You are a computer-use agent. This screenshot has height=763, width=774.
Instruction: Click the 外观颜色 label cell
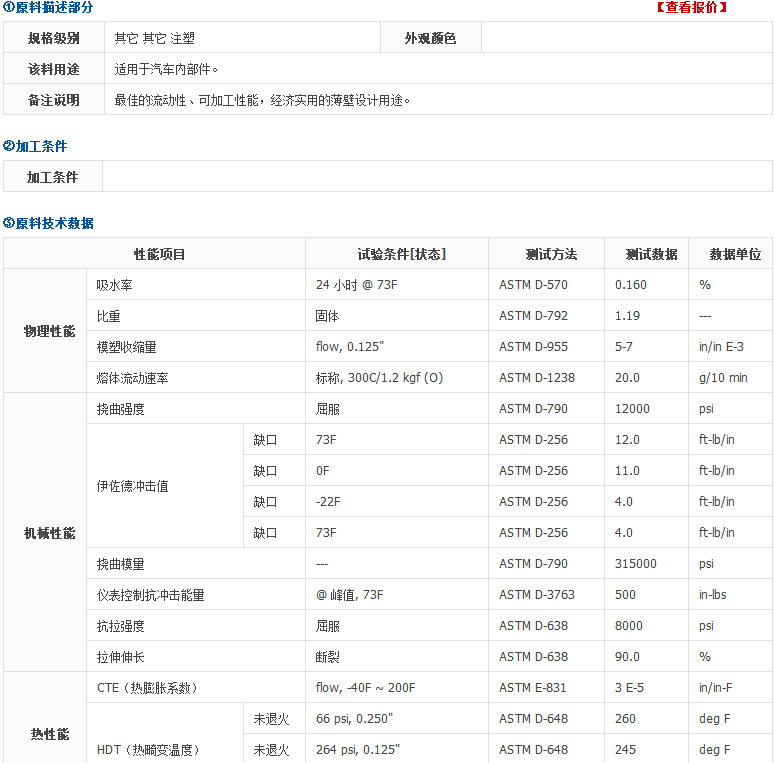pyautogui.click(x=430, y=39)
